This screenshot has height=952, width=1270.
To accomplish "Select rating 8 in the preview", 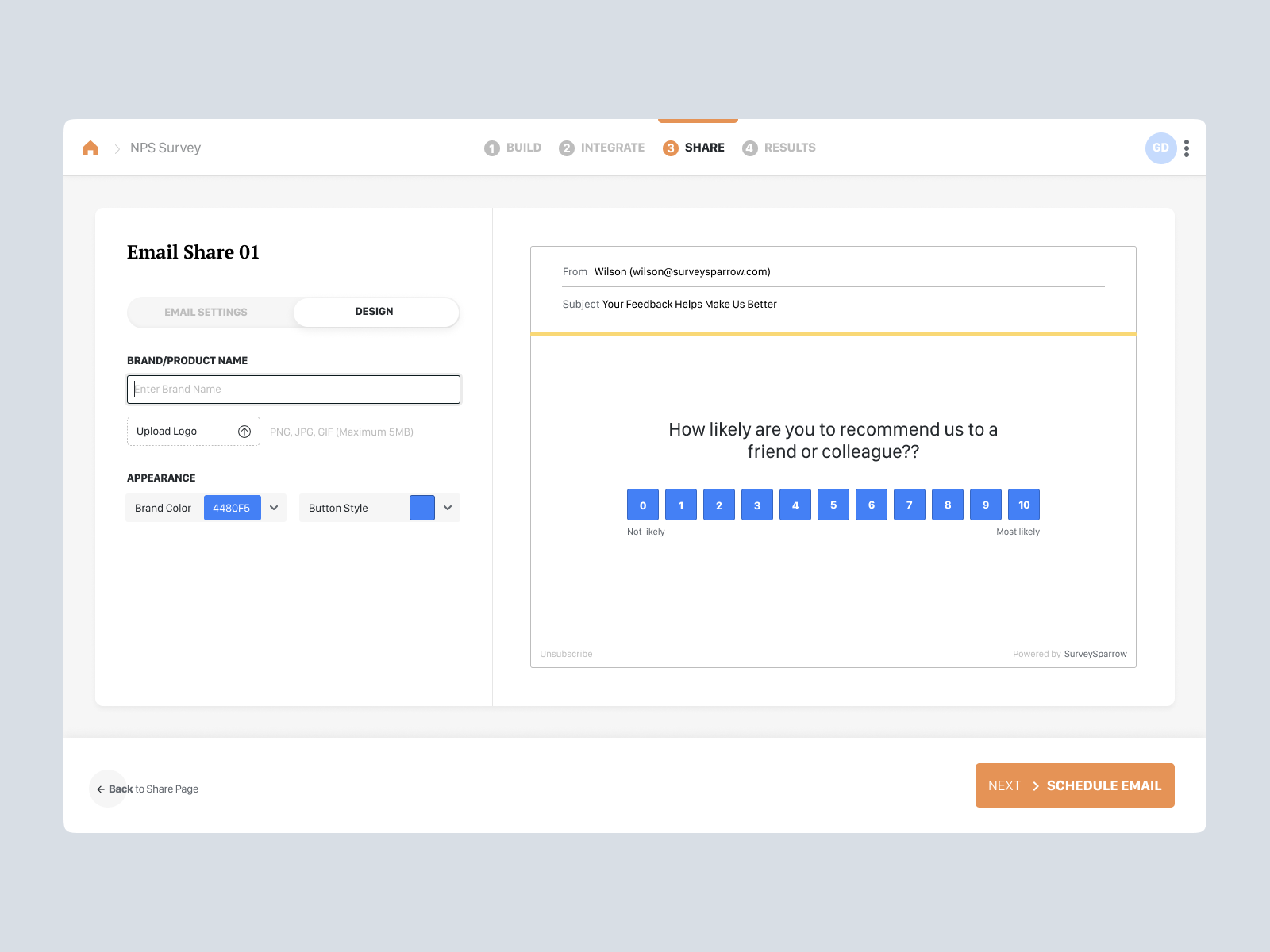I will [x=948, y=505].
